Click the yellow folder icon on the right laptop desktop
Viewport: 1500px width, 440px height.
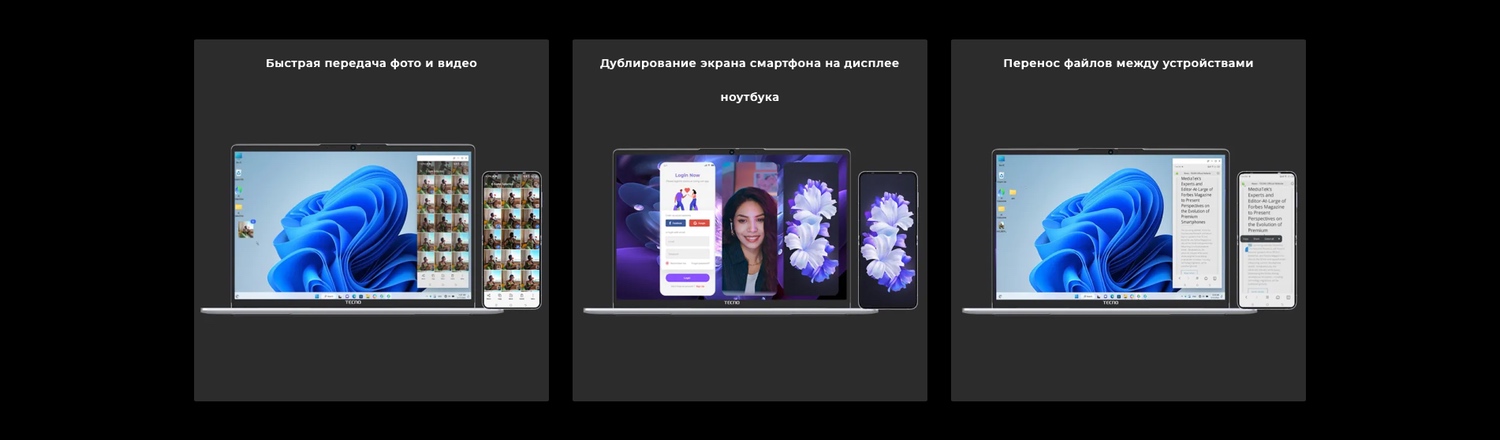[x=1012, y=191]
